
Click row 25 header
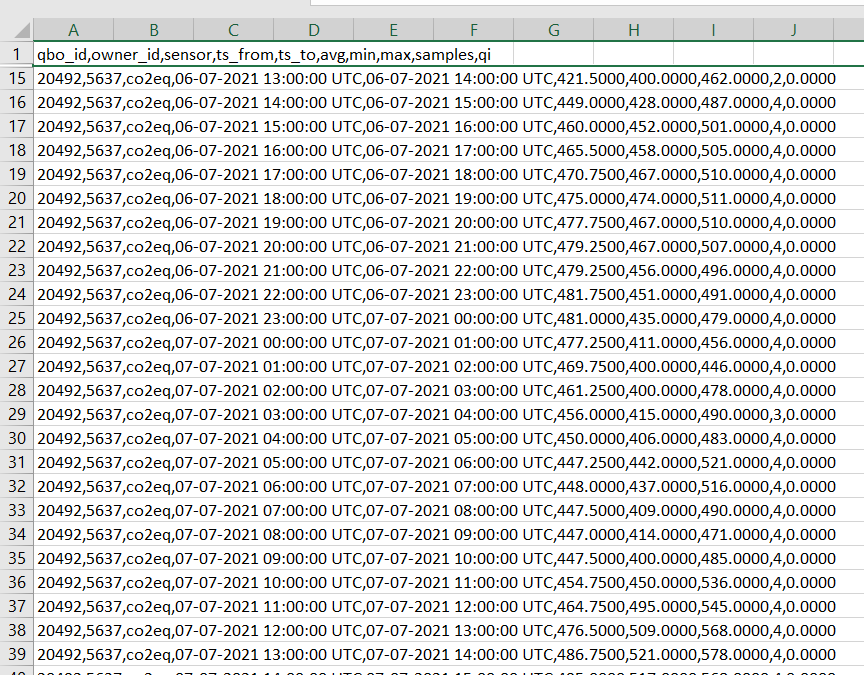coord(16,318)
